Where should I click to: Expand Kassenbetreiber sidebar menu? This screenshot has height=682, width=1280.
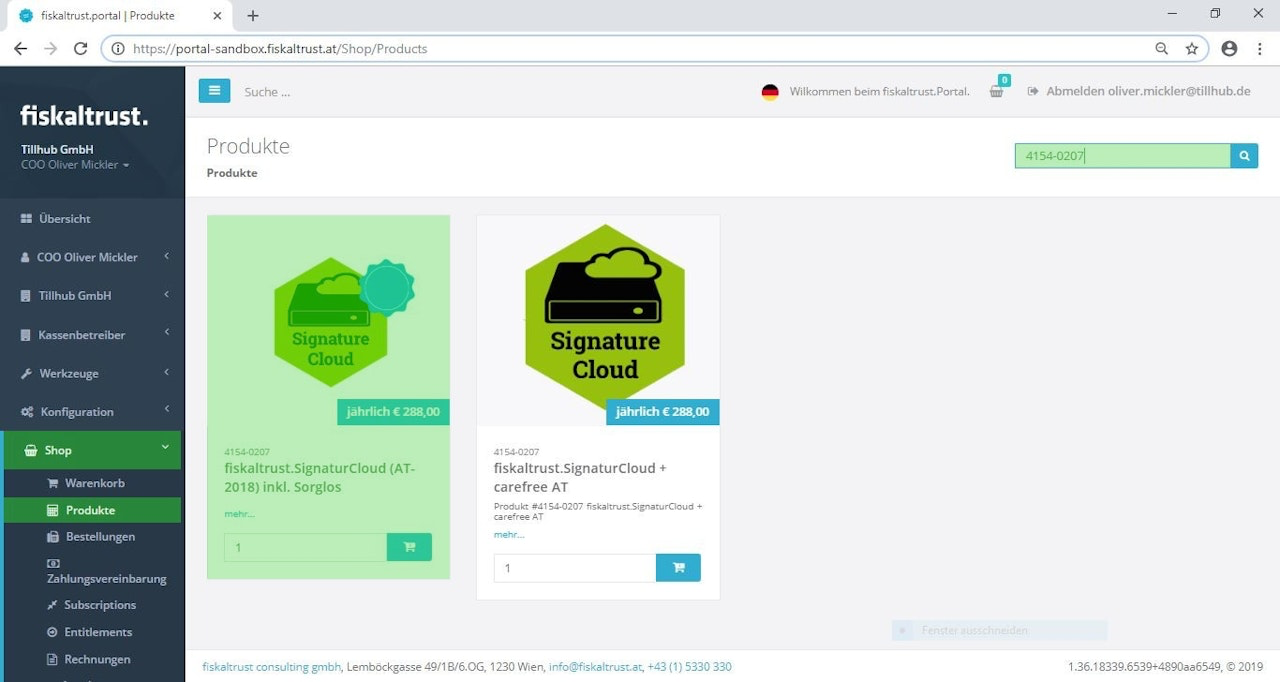click(x=92, y=335)
